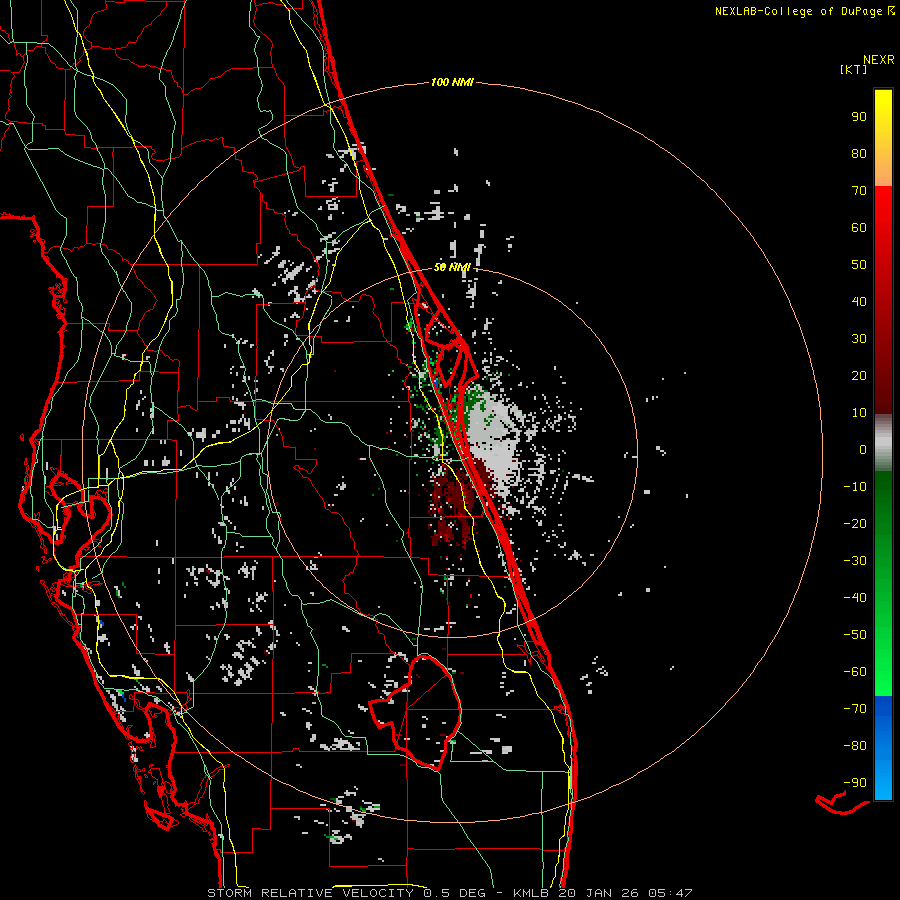Select the positive 20 scale value
Image resolution: width=900 pixels, height=900 pixels.
(x=859, y=376)
